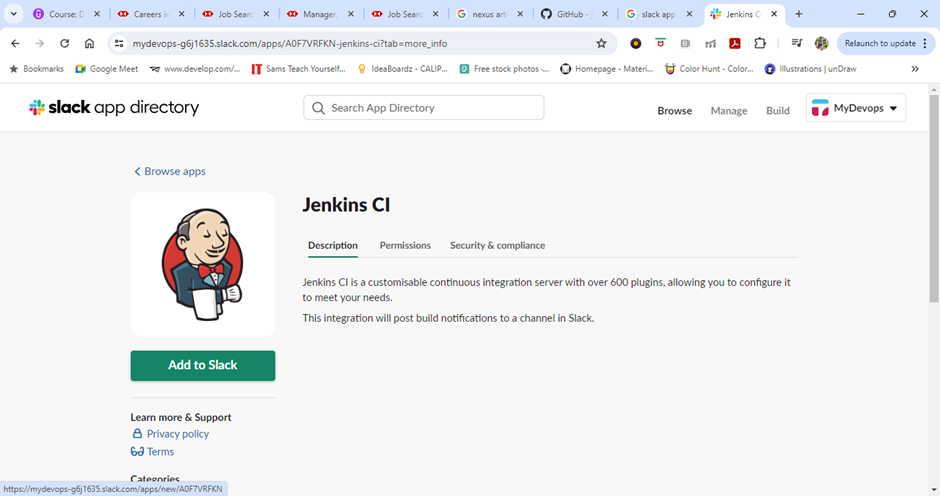
Task: Click the browser back arrow
Action: [16, 43]
